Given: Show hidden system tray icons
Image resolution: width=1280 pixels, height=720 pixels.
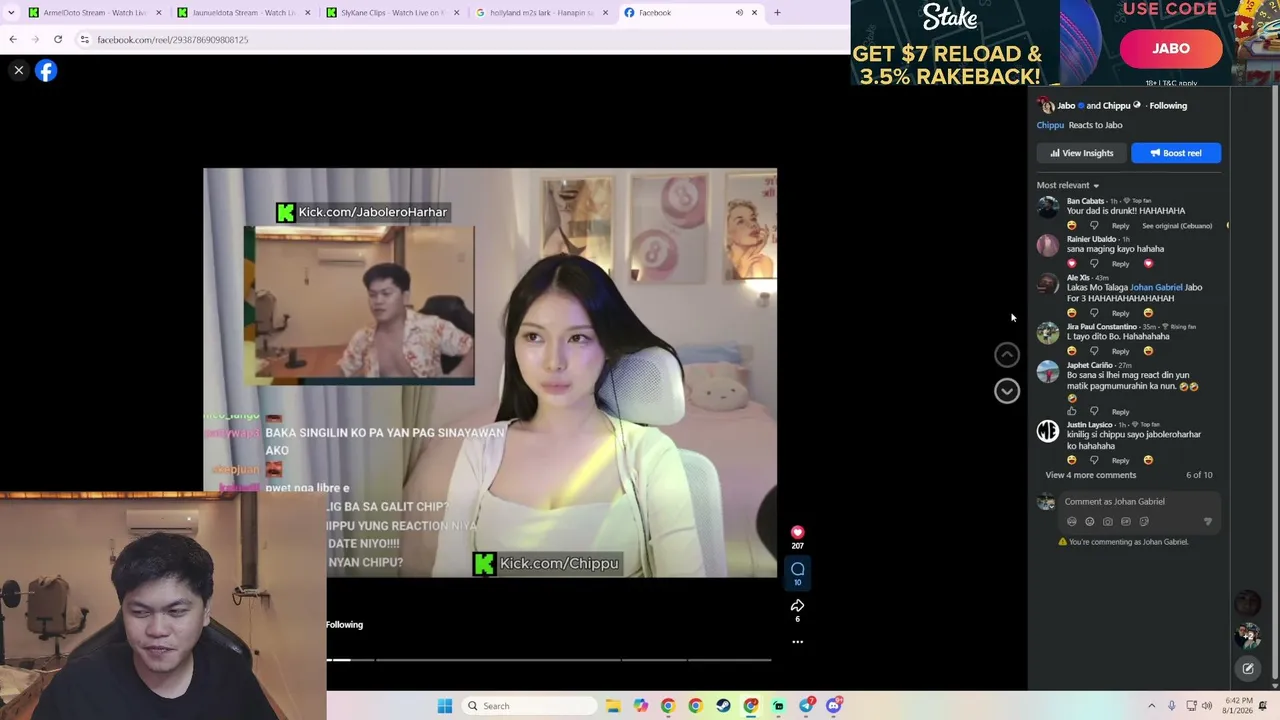Looking at the screenshot, I should coord(1151,706).
